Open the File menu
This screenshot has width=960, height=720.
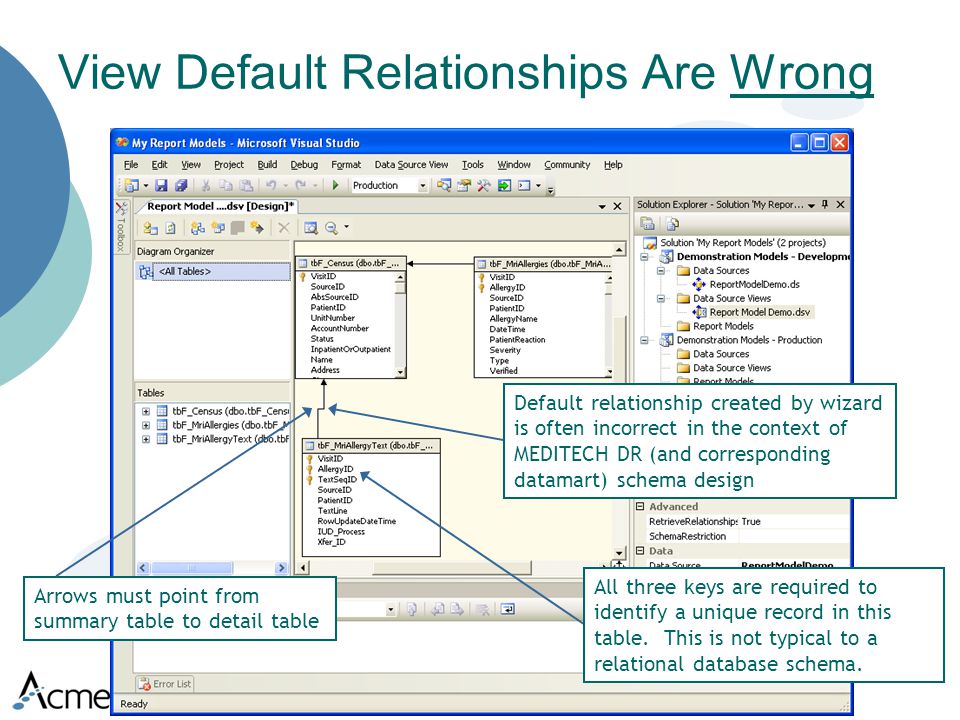[130, 165]
